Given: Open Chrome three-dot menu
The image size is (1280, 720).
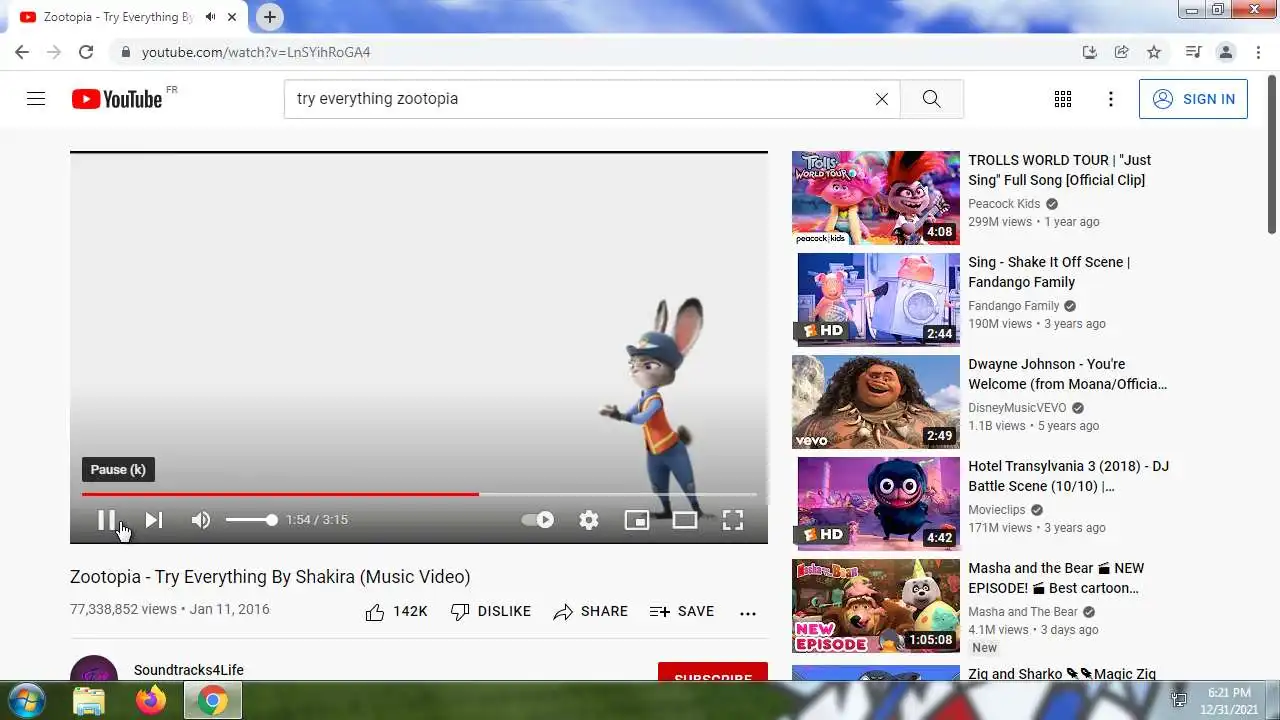Looking at the screenshot, I should [1257, 52].
